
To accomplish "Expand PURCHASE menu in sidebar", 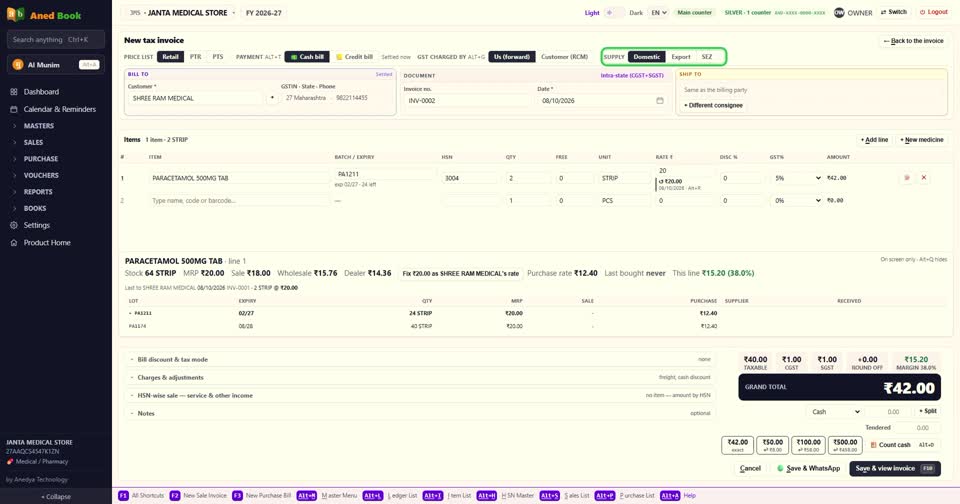I will (x=40, y=159).
